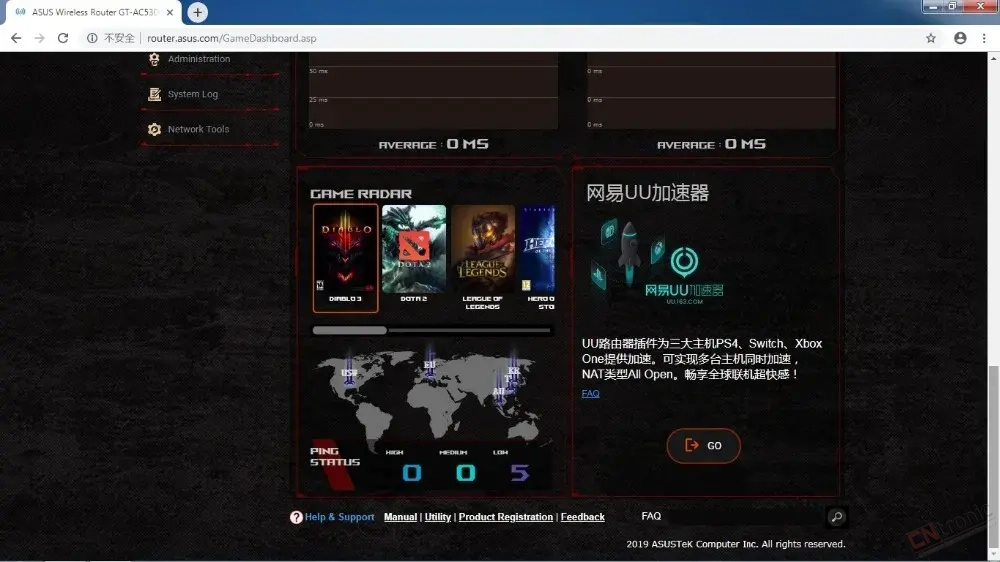Open the System Log icon
1000x562 pixels.
click(154, 94)
